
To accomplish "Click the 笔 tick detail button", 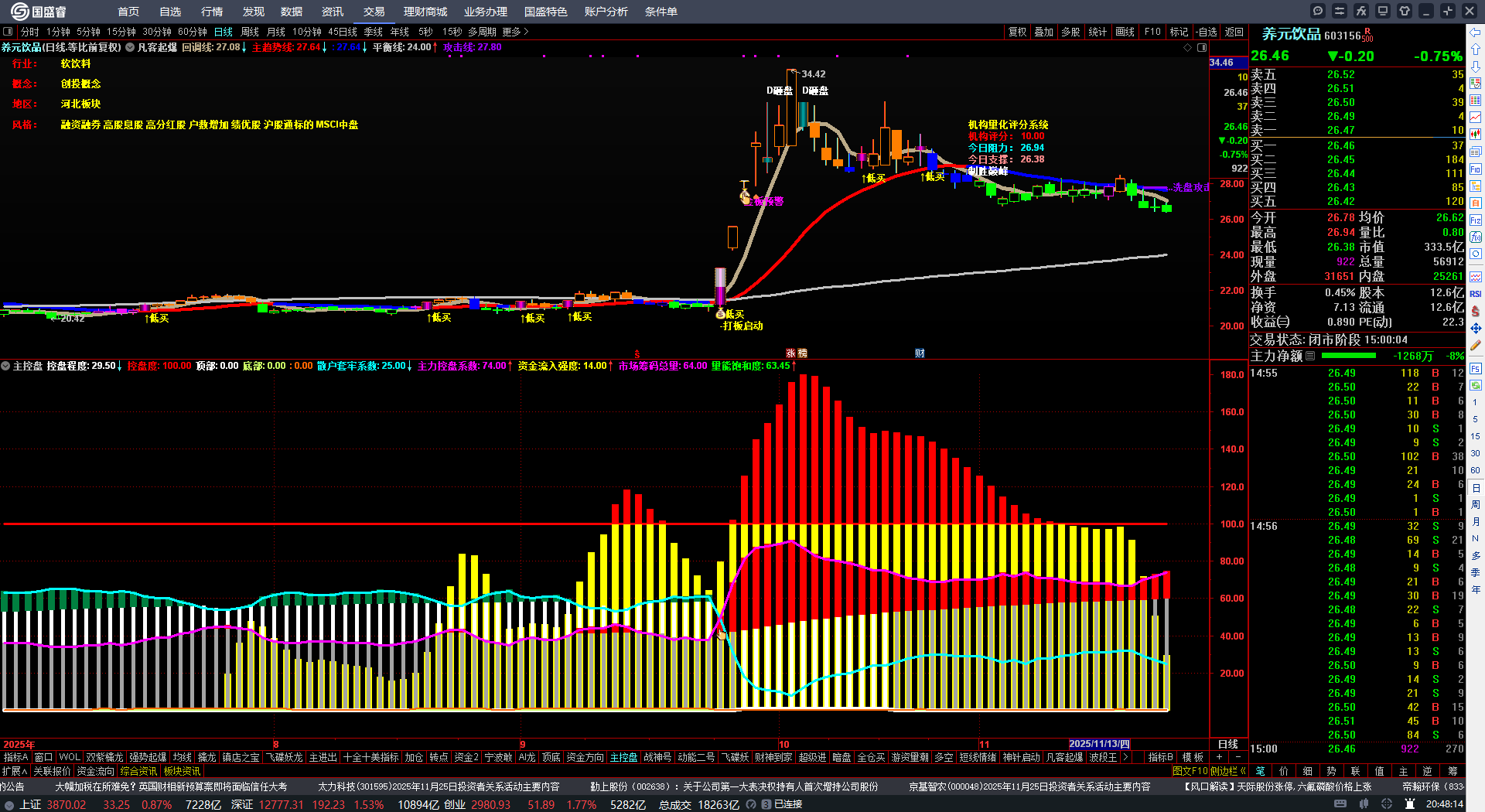I will point(1261,771).
